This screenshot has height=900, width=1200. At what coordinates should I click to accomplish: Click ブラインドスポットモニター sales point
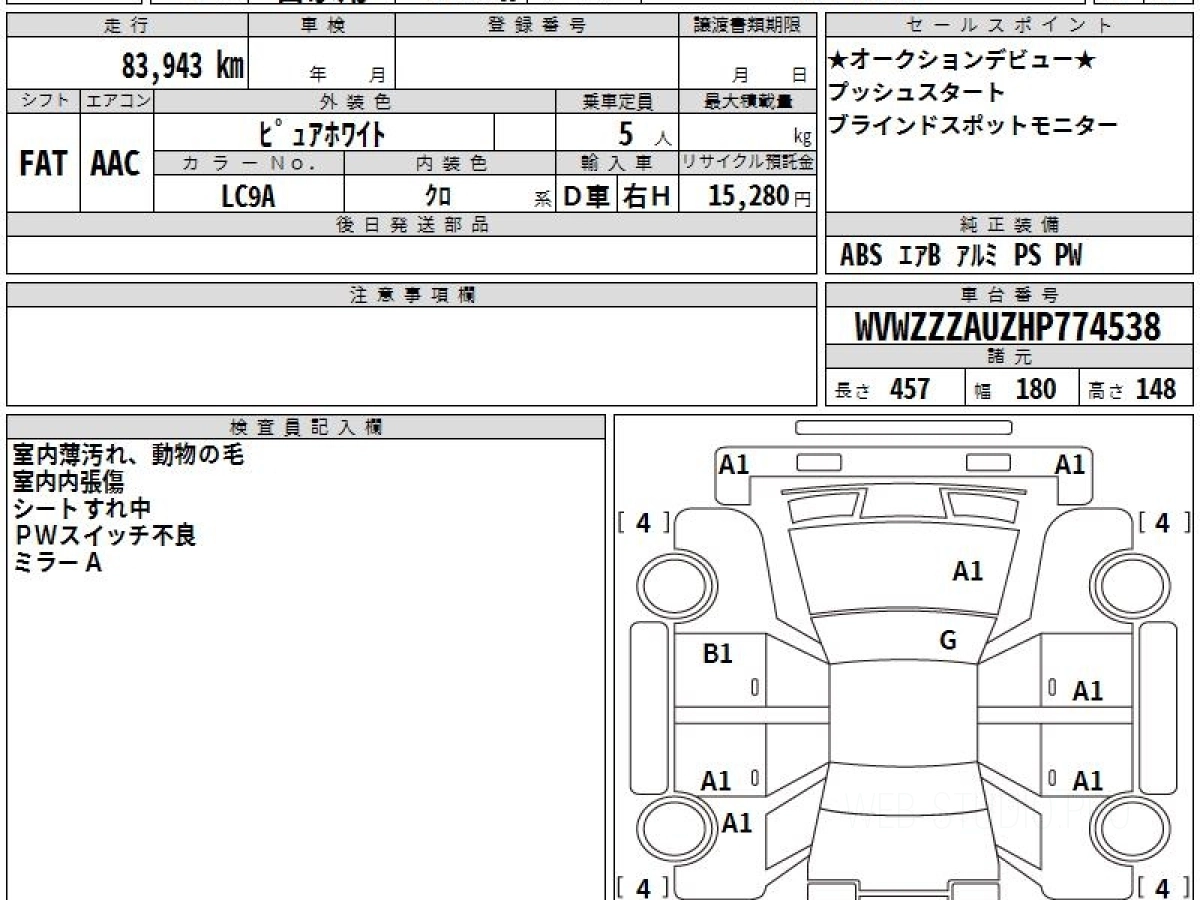tap(973, 126)
